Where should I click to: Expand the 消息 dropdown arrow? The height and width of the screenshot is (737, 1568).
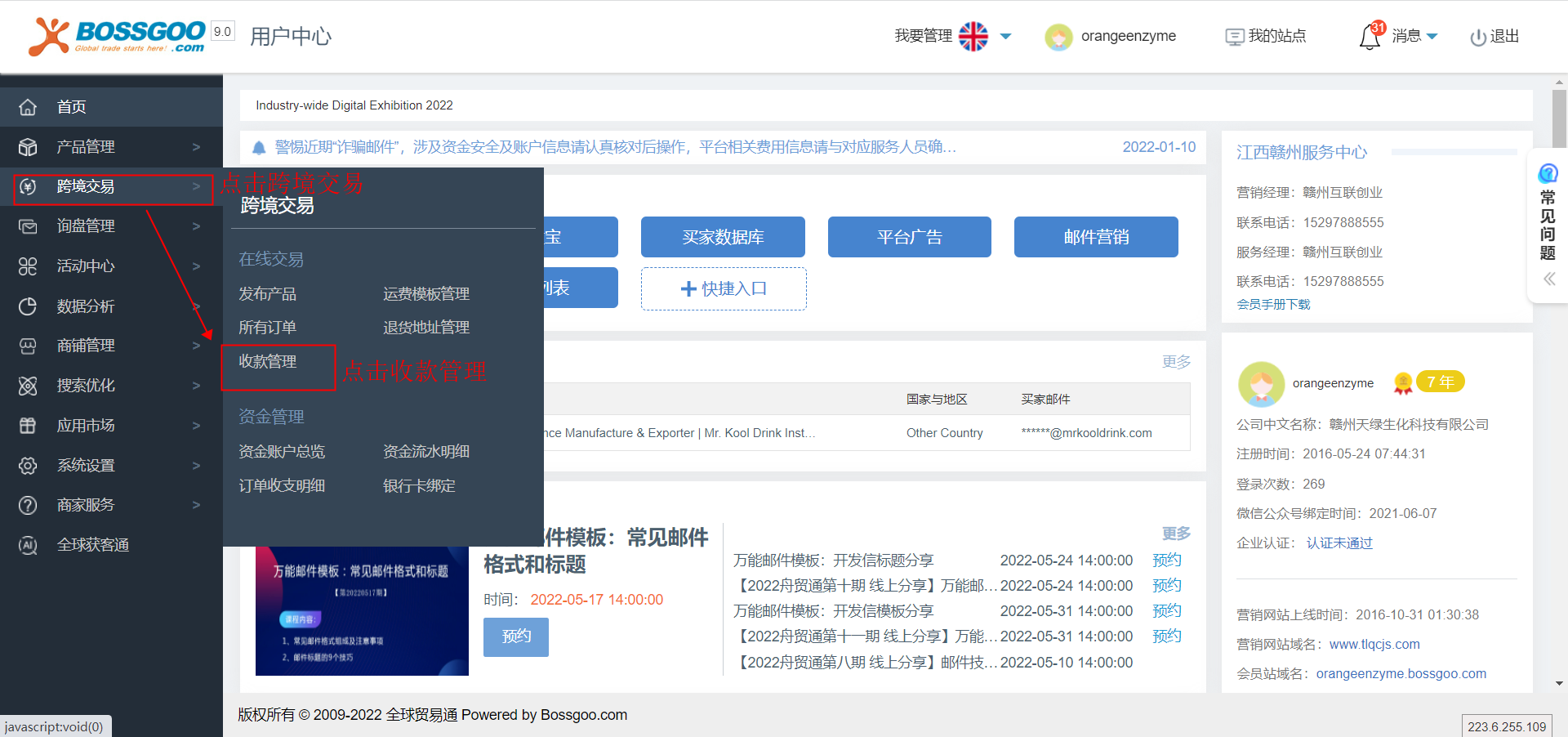coord(1432,37)
